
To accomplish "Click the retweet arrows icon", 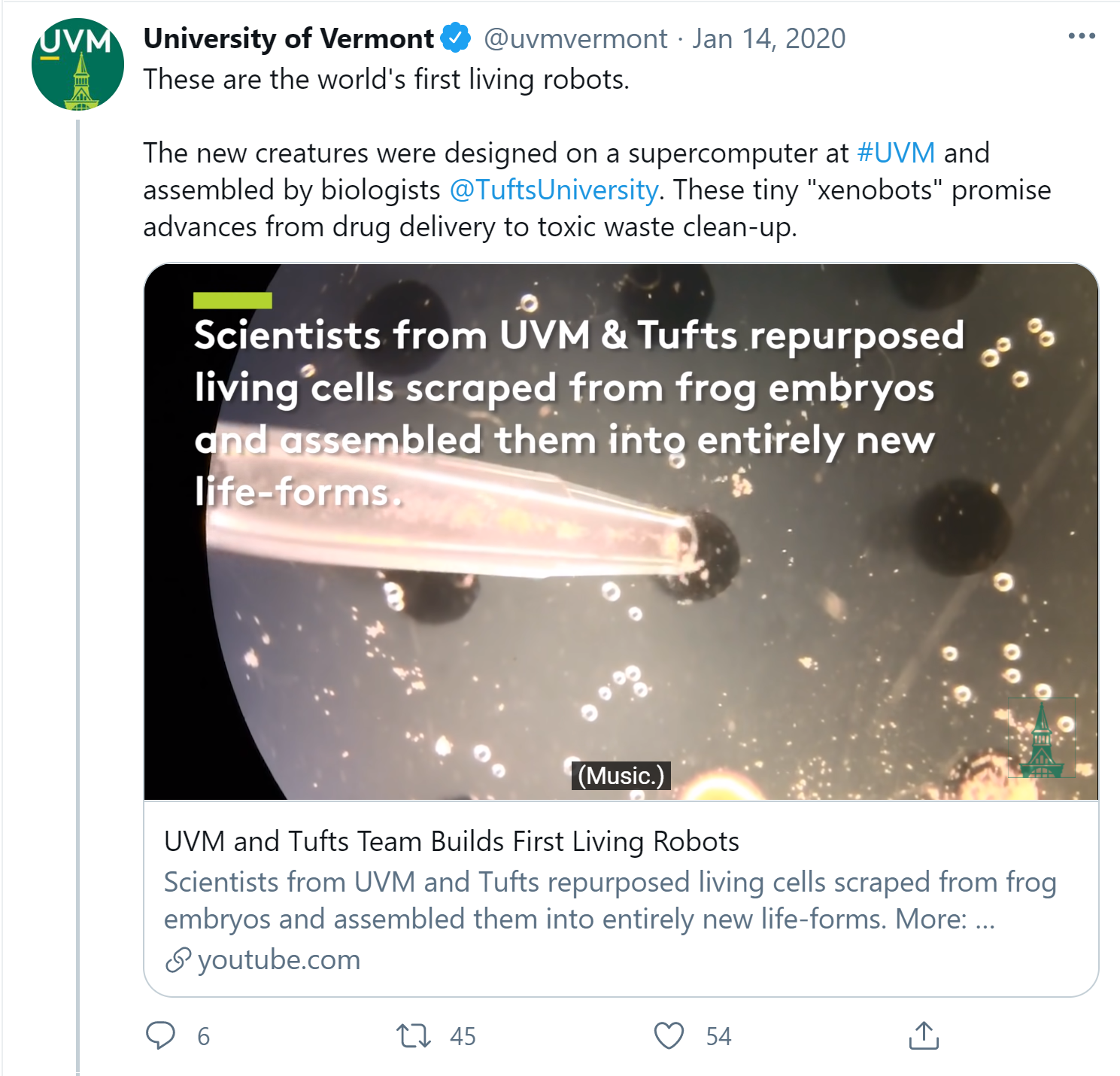I will click(414, 1035).
